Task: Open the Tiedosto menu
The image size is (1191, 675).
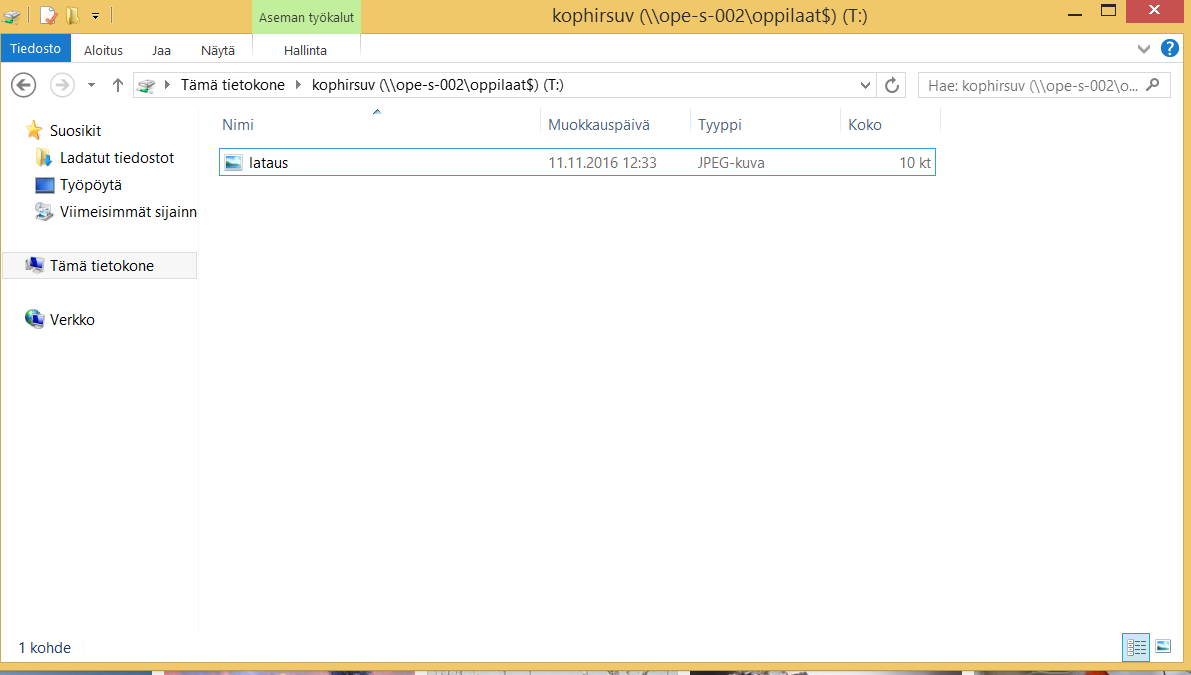Action: pyautogui.click(x=36, y=49)
